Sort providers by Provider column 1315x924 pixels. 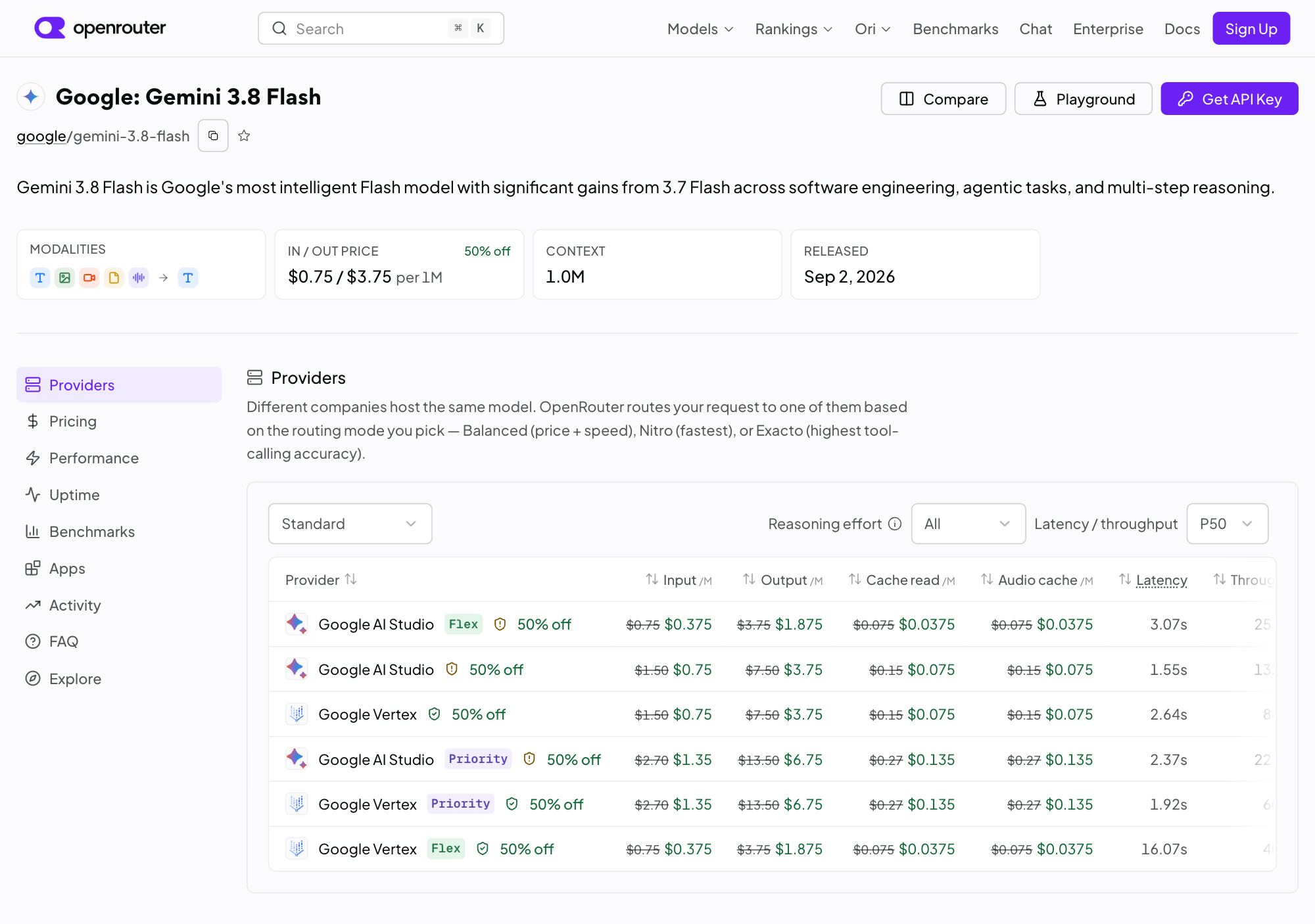click(321, 580)
